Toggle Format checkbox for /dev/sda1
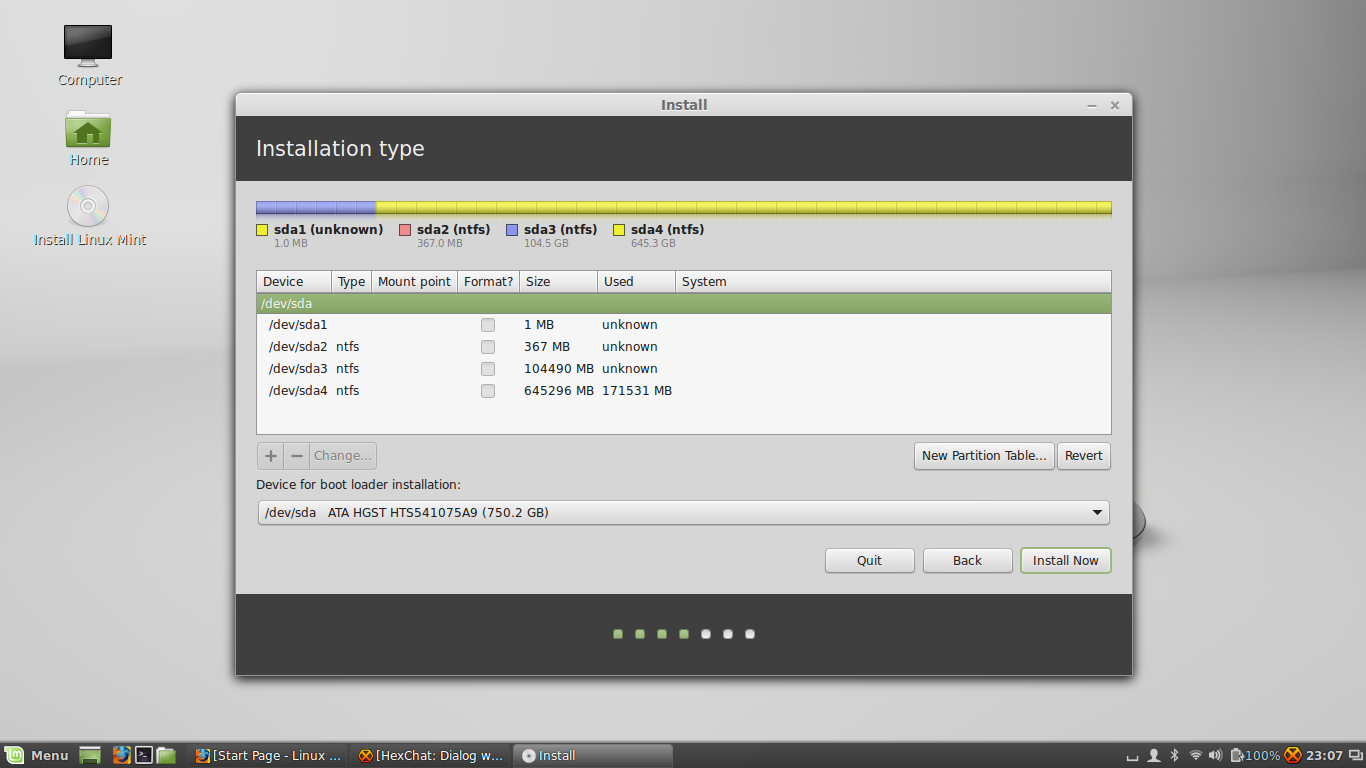1366x768 pixels. tap(488, 325)
